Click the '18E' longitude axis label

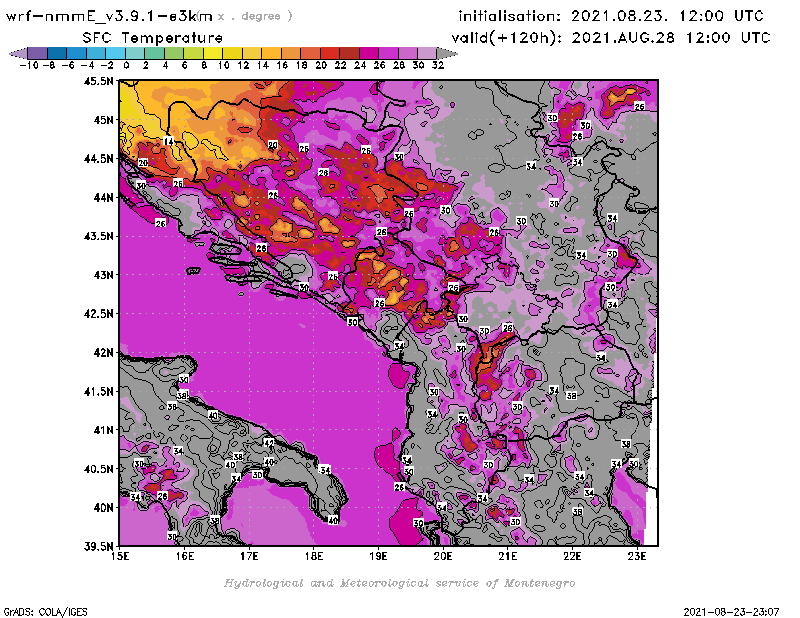click(x=314, y=556)
